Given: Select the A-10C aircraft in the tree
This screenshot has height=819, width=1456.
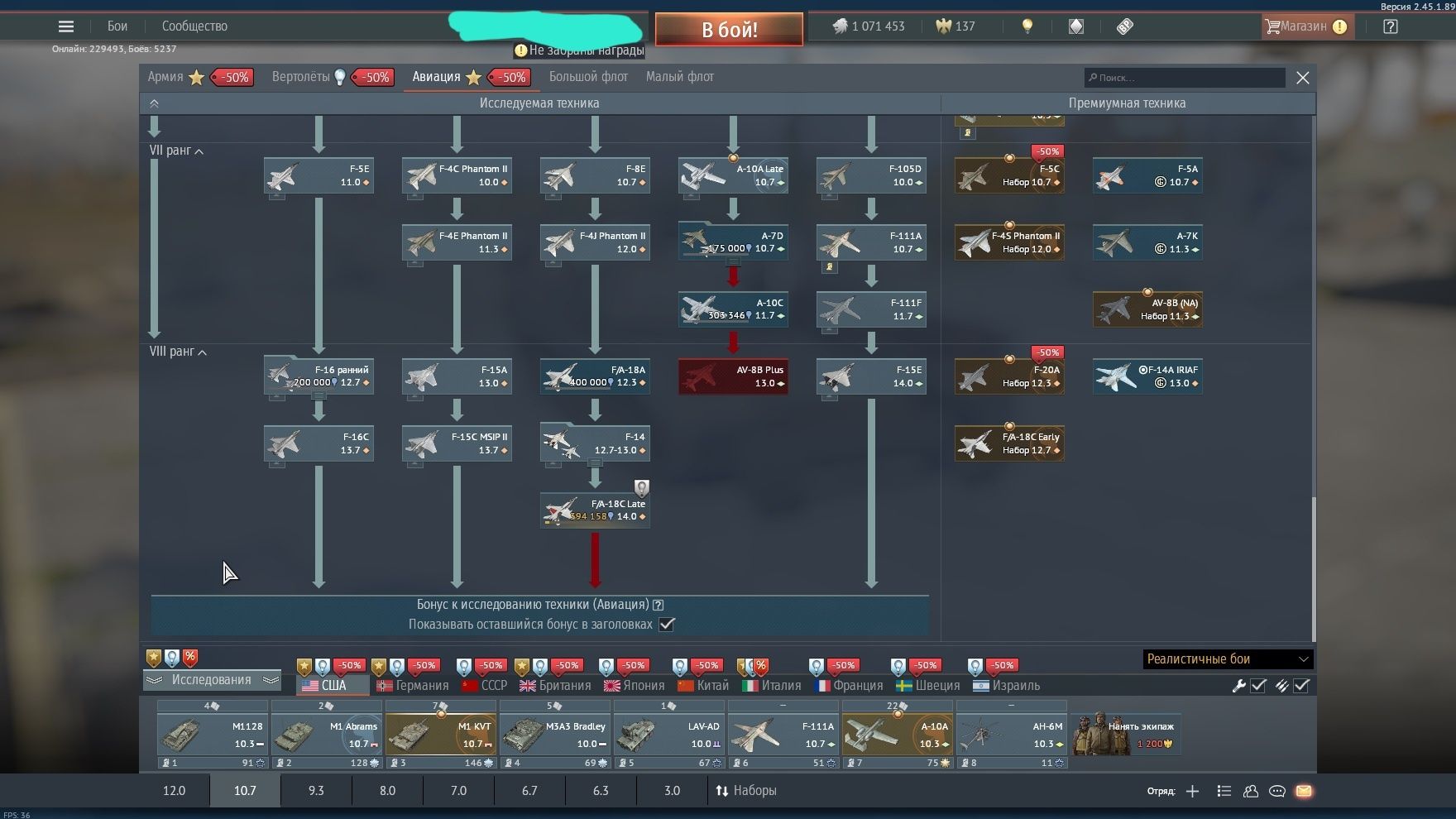Looking at the screenshot, I should point(733,309).
